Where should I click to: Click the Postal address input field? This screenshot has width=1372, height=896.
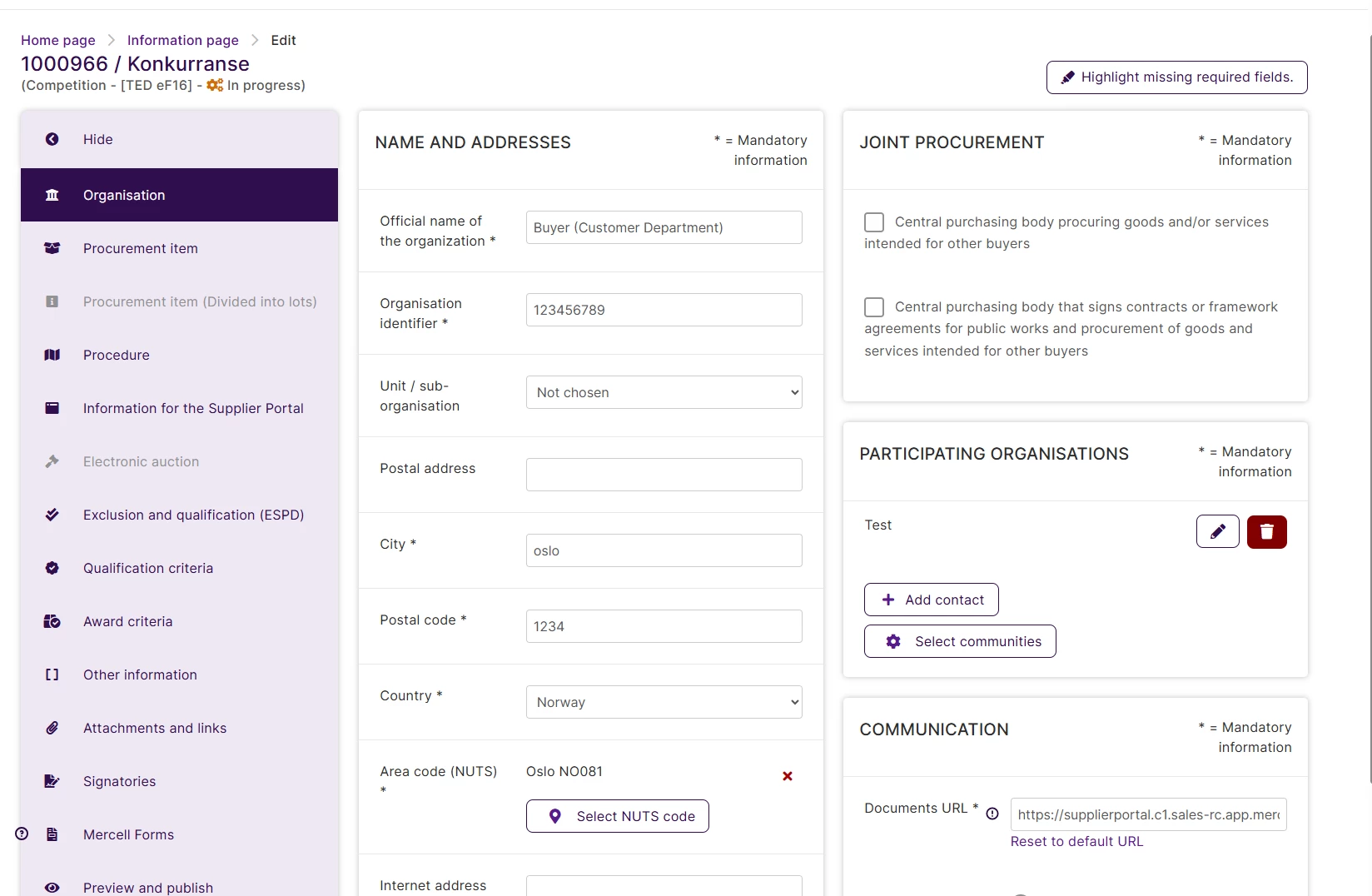click(x=664, y=475)
